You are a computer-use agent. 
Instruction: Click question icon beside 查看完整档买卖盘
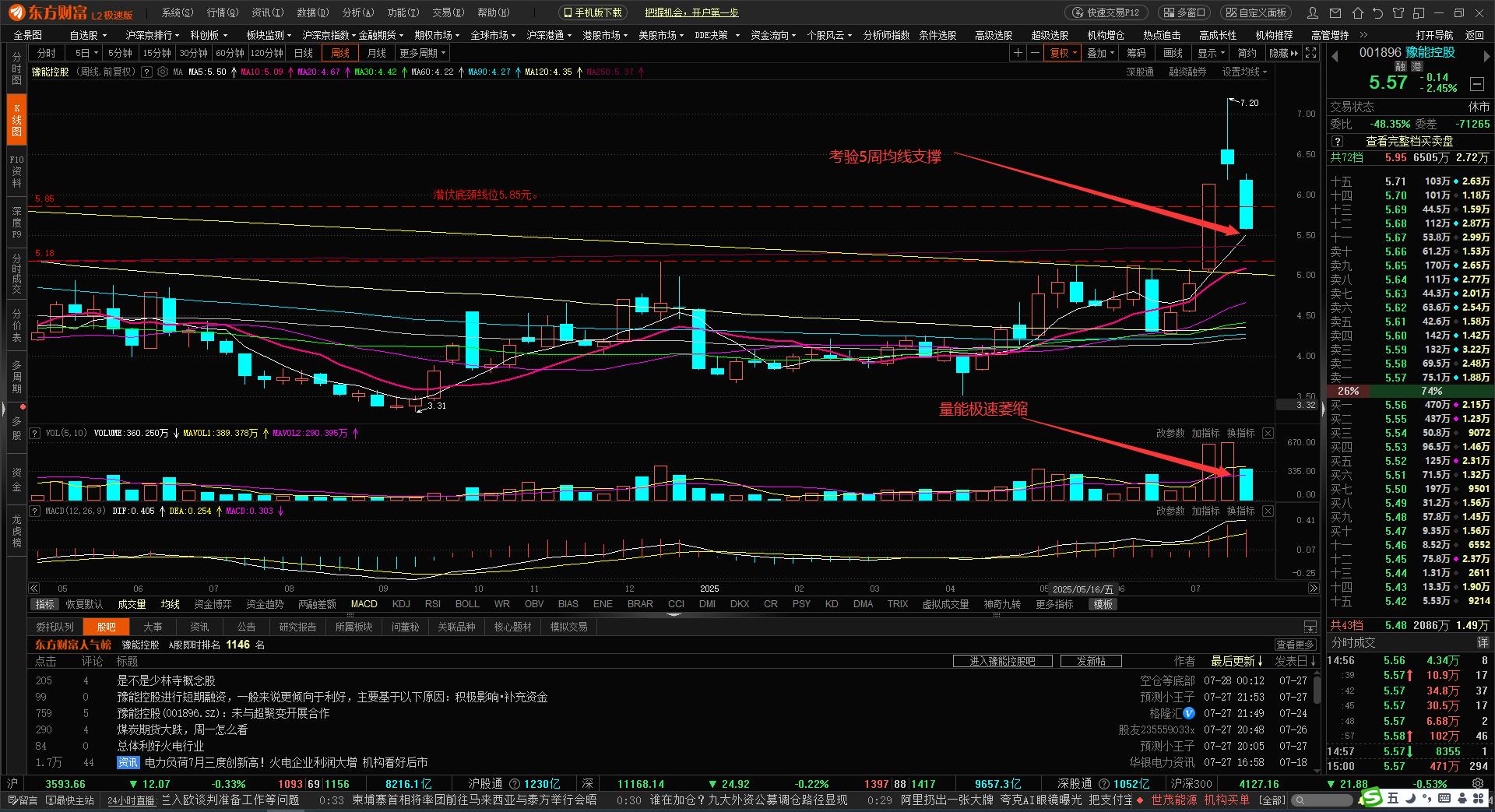click(x=1337, y=142)
